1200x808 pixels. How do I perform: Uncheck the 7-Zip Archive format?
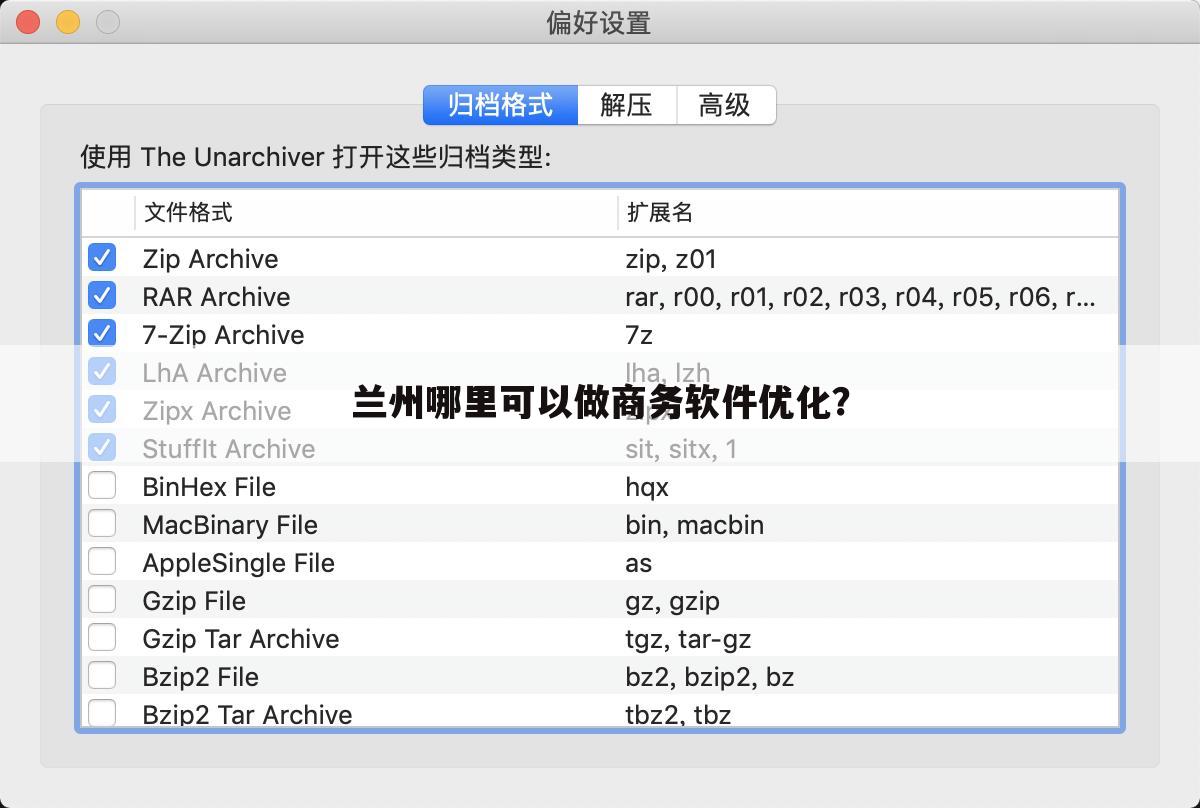[x=102, y=333]
